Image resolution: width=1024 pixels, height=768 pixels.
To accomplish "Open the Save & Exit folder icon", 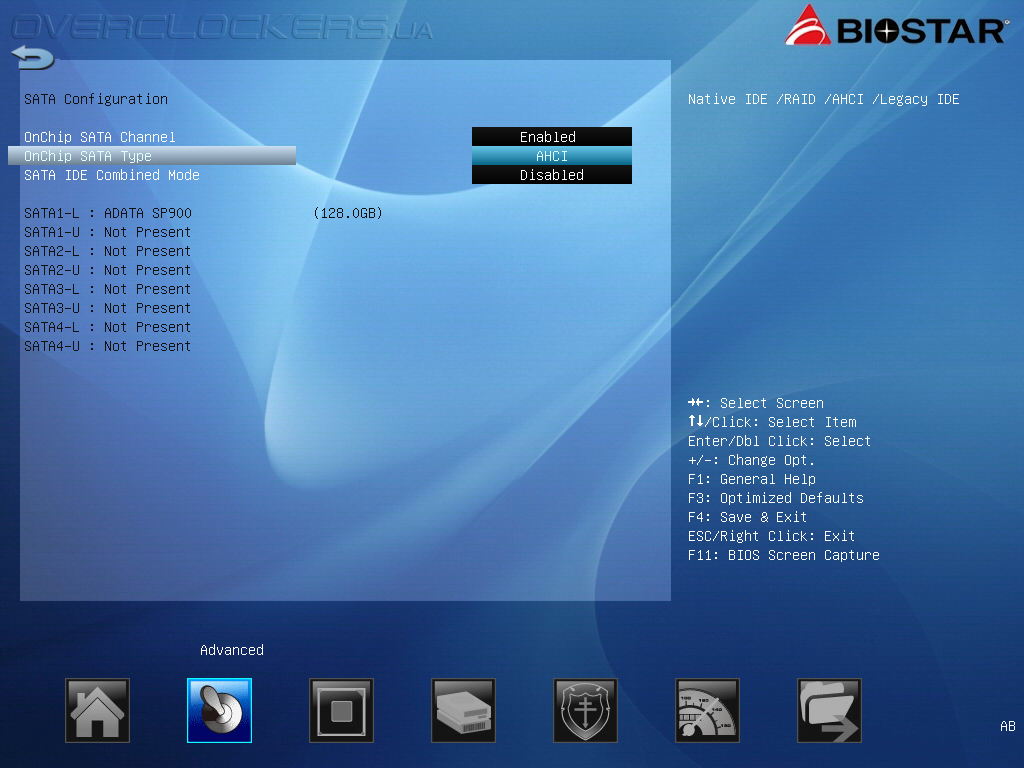I will (x=829, y=711).
